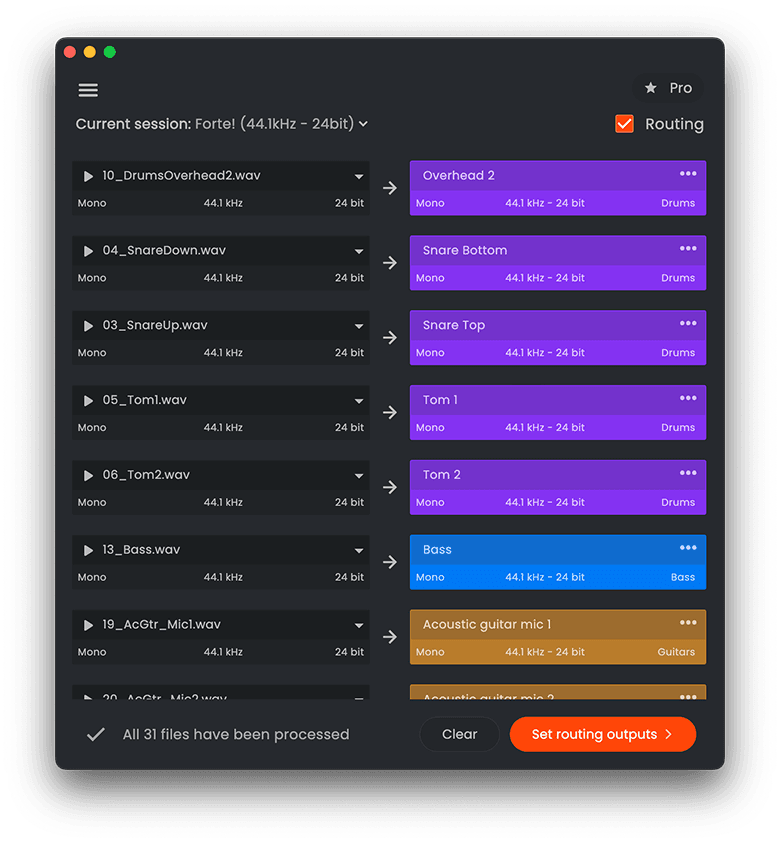
Task: Click 44.1 kHz value of 06_Tom2.wav
Action: [x=223, y=503]
